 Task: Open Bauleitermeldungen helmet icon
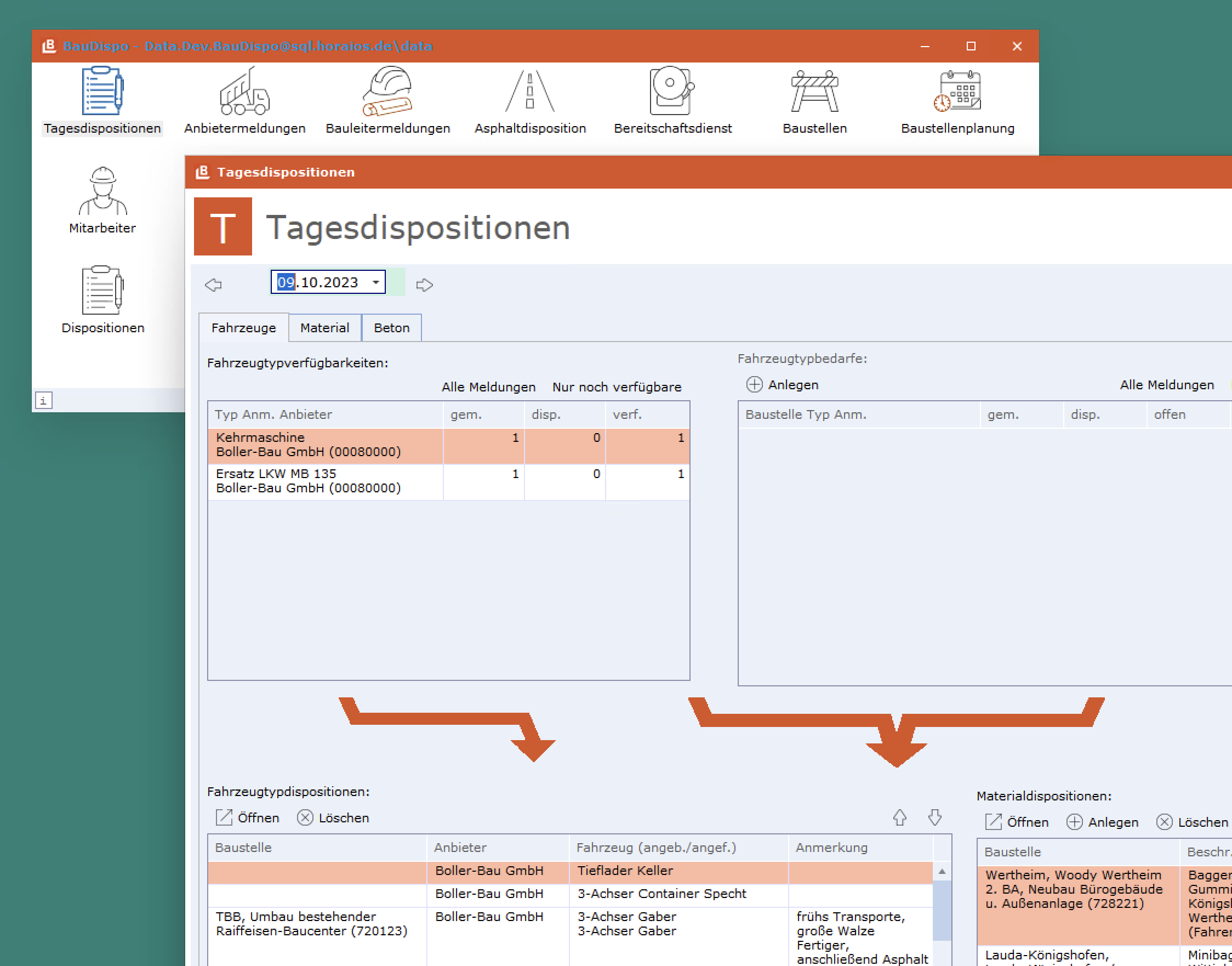pyautogui.click(x=387, y=92)
